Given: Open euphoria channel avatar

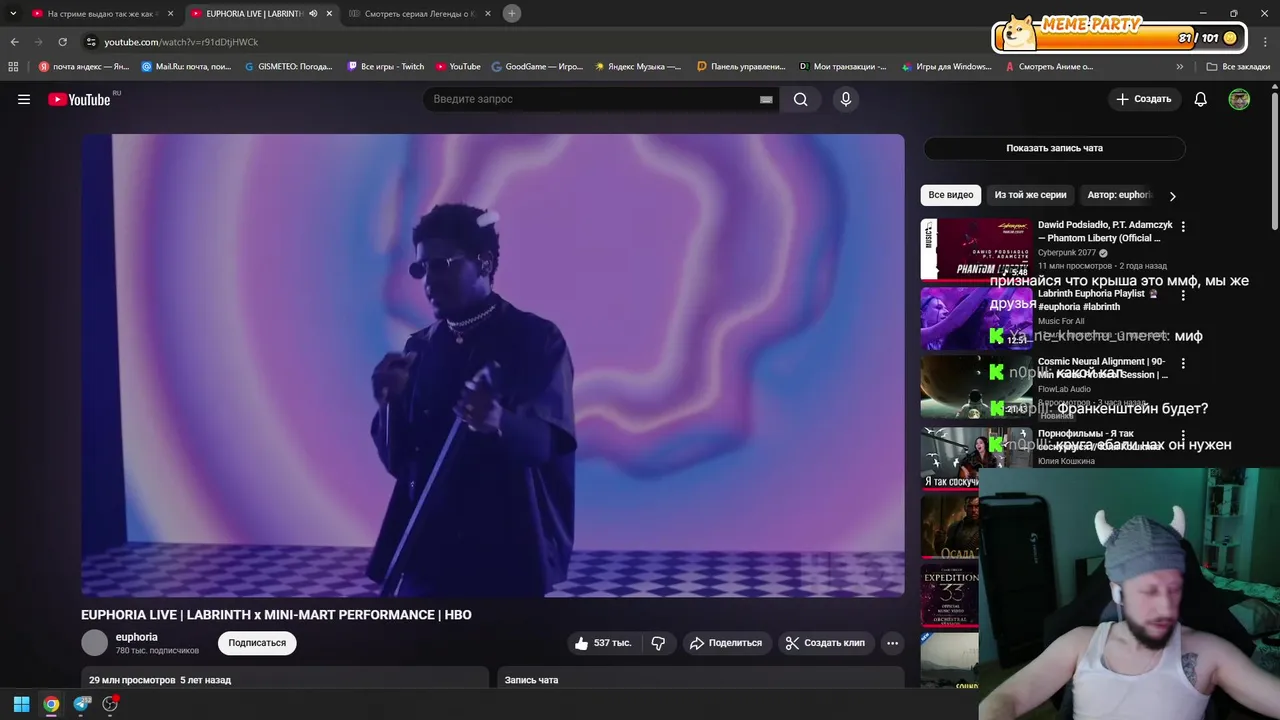Looking at the screenshot, I should [x=94, y=643].
